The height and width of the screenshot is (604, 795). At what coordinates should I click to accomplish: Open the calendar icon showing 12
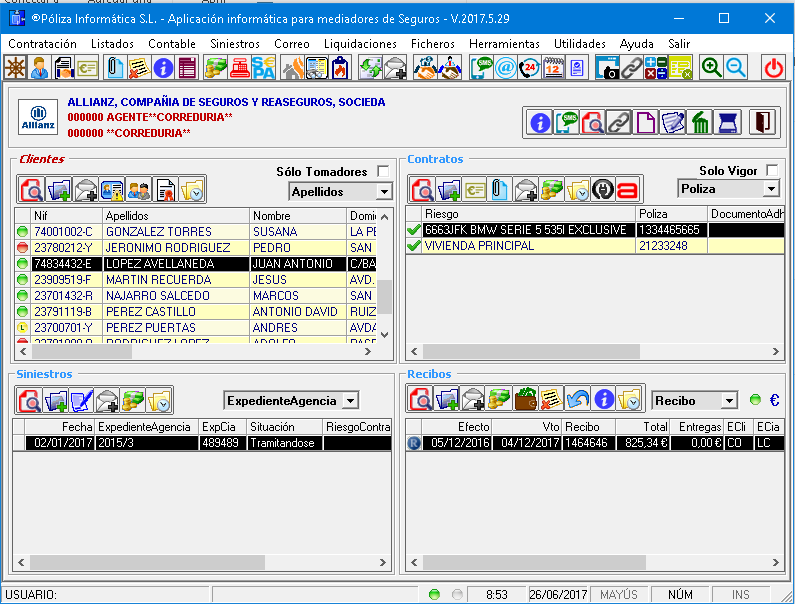553,67
